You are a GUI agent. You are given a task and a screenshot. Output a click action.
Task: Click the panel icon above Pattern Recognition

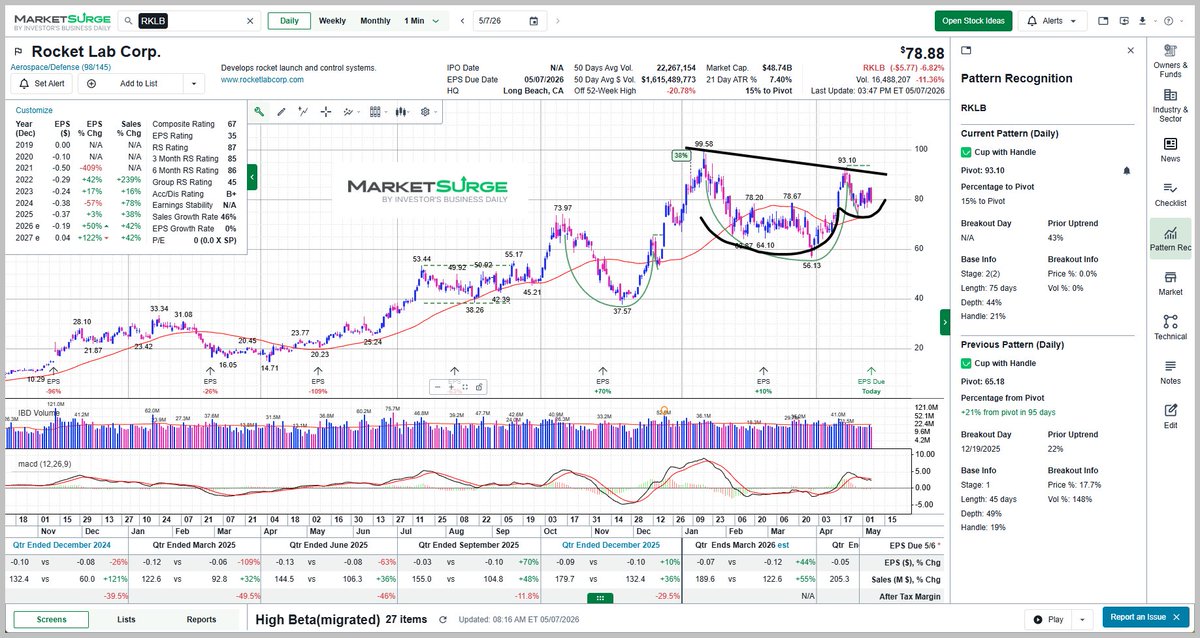pos(965,50)
